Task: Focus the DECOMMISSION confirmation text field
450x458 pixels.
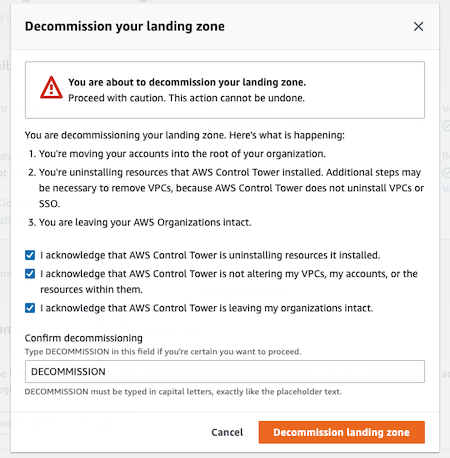Action: [x=225, y=371]
